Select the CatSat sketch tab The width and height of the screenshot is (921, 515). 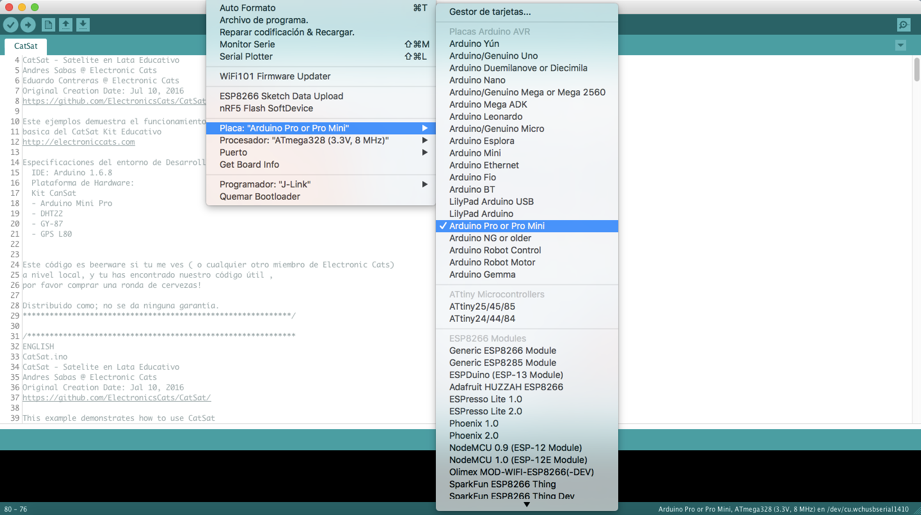click(25, 46)
